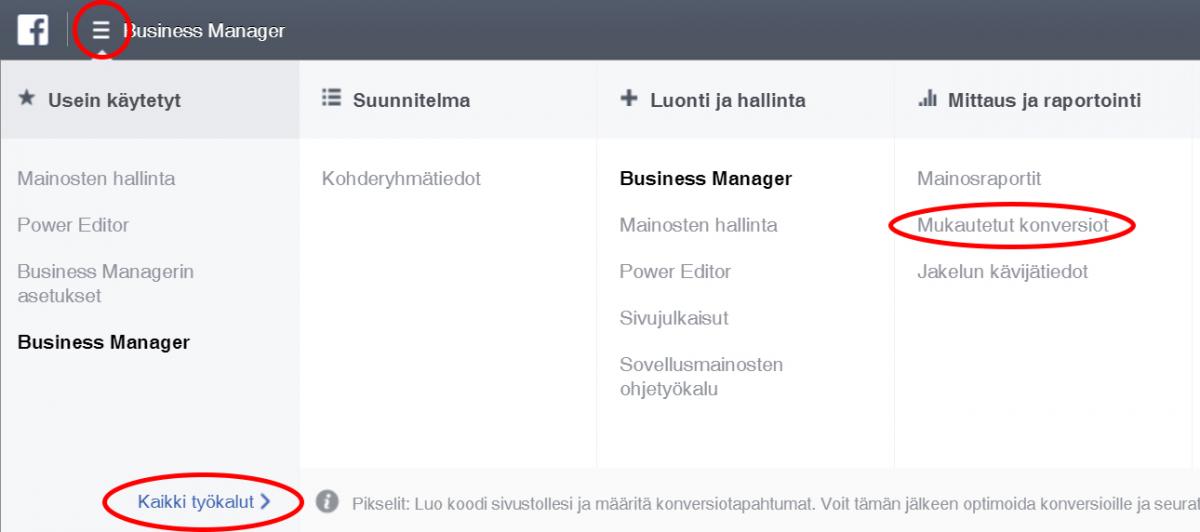Open Mainosraportit

[979, 179]
